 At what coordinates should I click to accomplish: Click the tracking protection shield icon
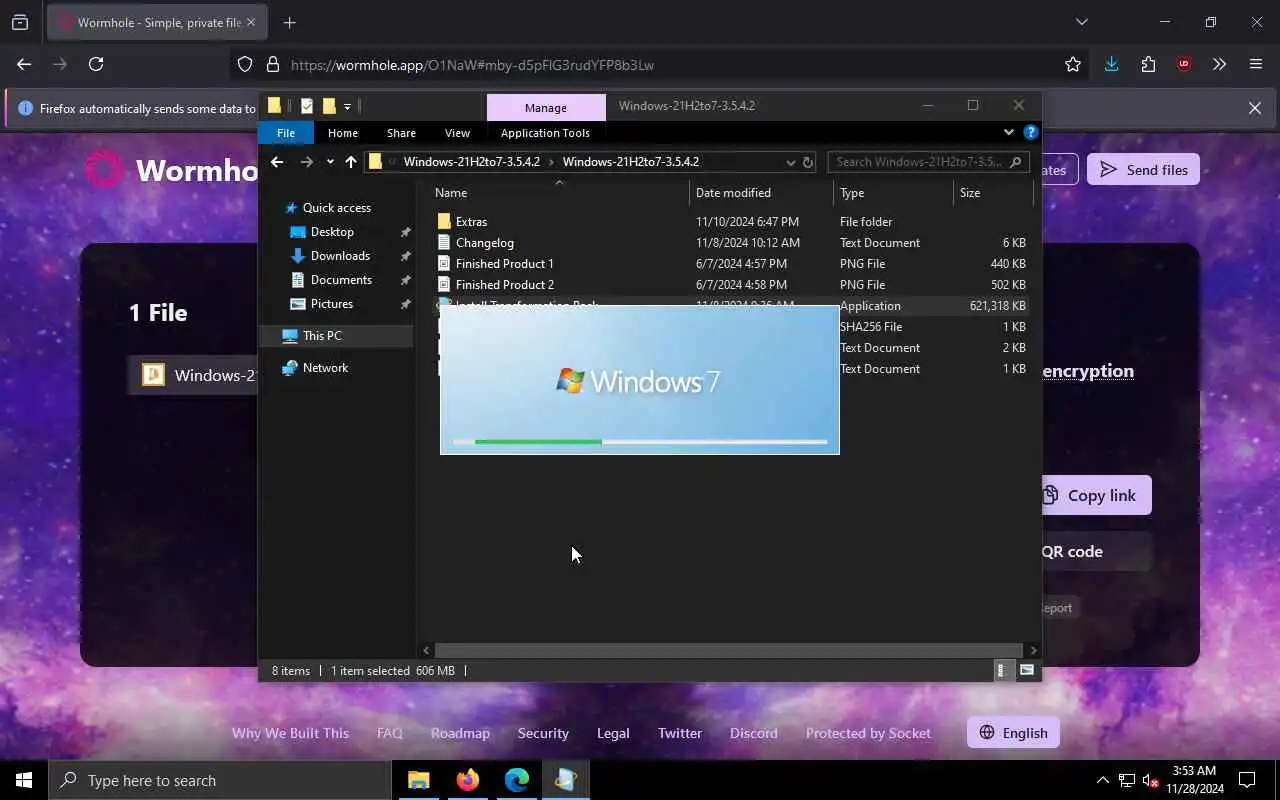click(x=245, y=65)
